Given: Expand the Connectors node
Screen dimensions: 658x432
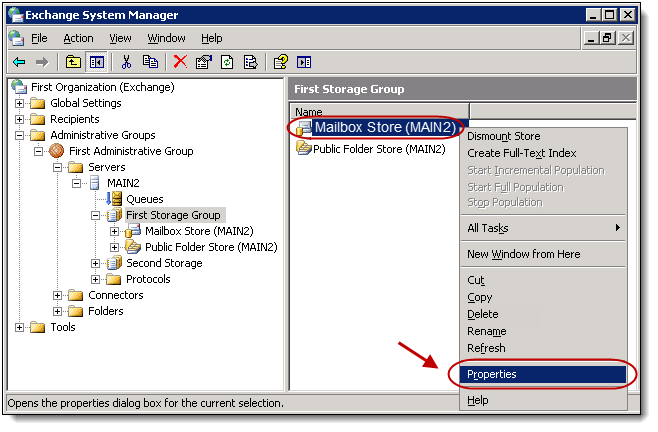Looking at the screenshot, I should (x=57, y=296).
